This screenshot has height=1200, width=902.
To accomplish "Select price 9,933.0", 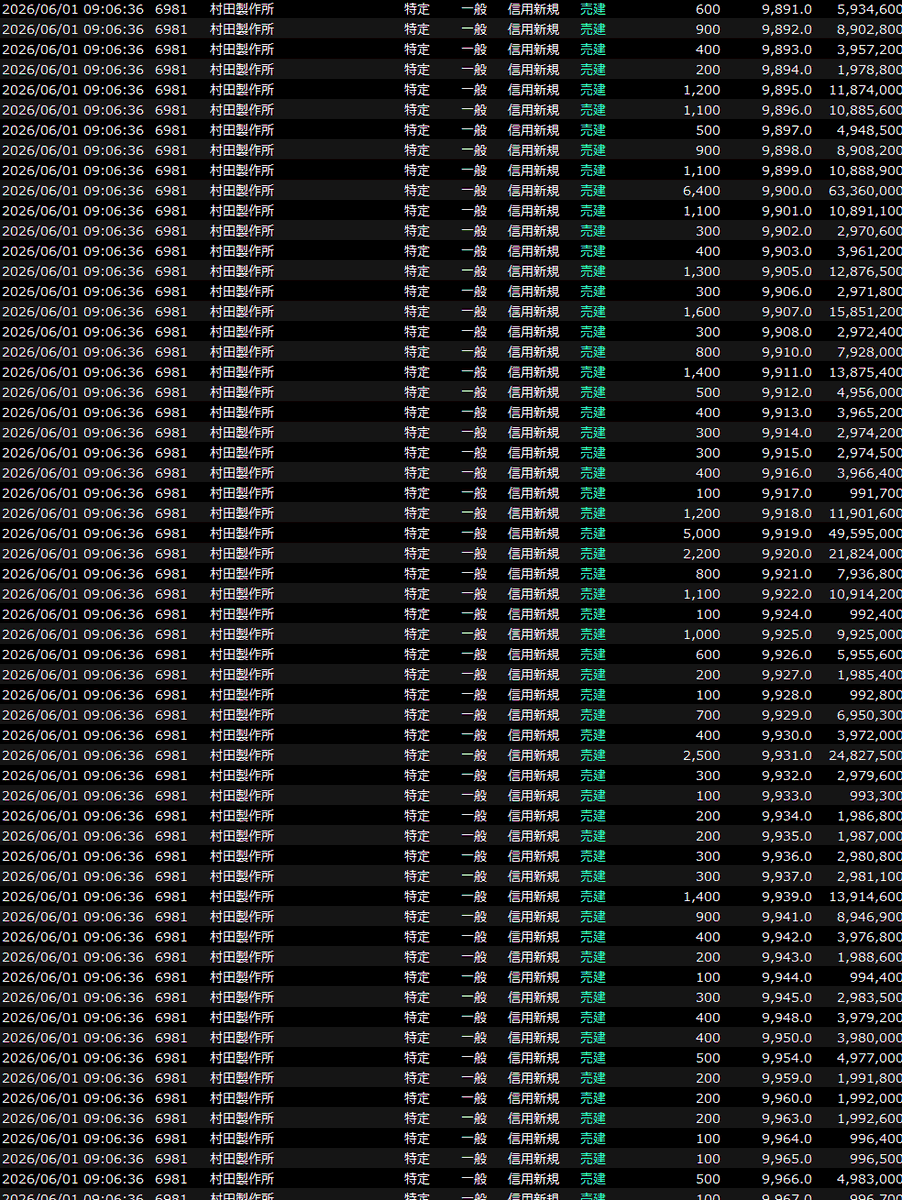I will point(786,795).
